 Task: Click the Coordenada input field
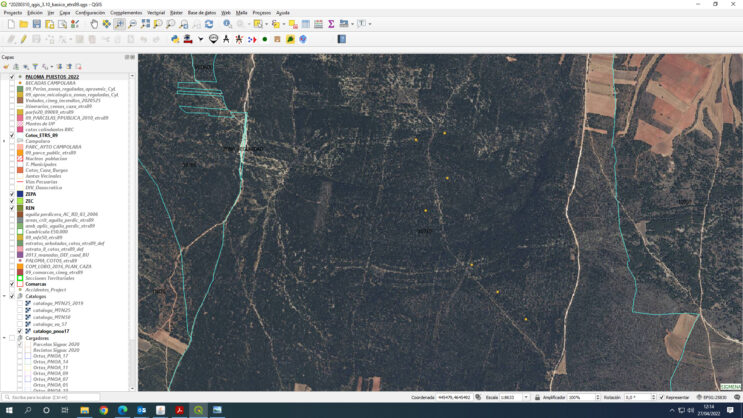[x=453, y=397]
